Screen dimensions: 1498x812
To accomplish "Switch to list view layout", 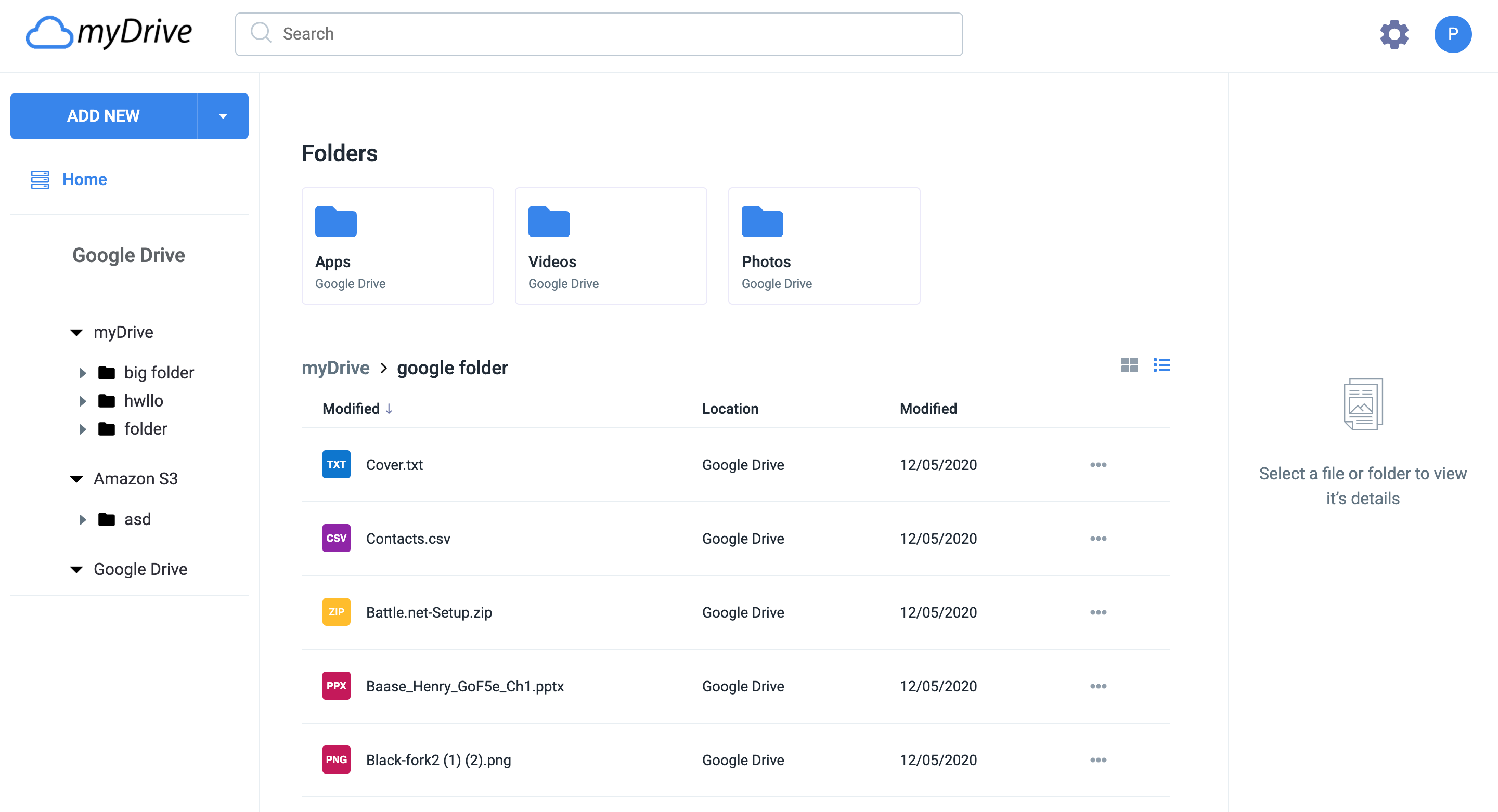I will coord(1161,365).
